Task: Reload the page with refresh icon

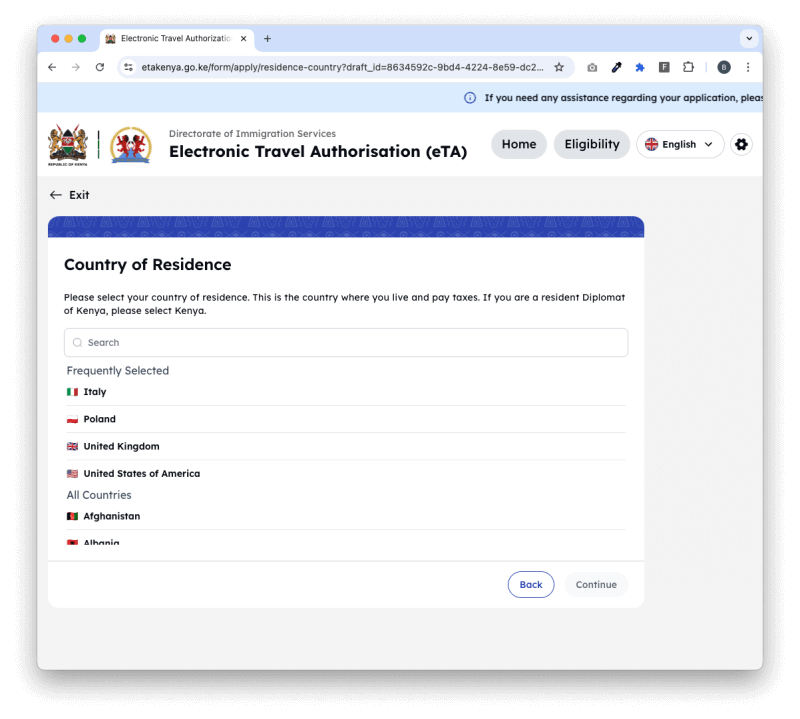Action: pos(99,67)
